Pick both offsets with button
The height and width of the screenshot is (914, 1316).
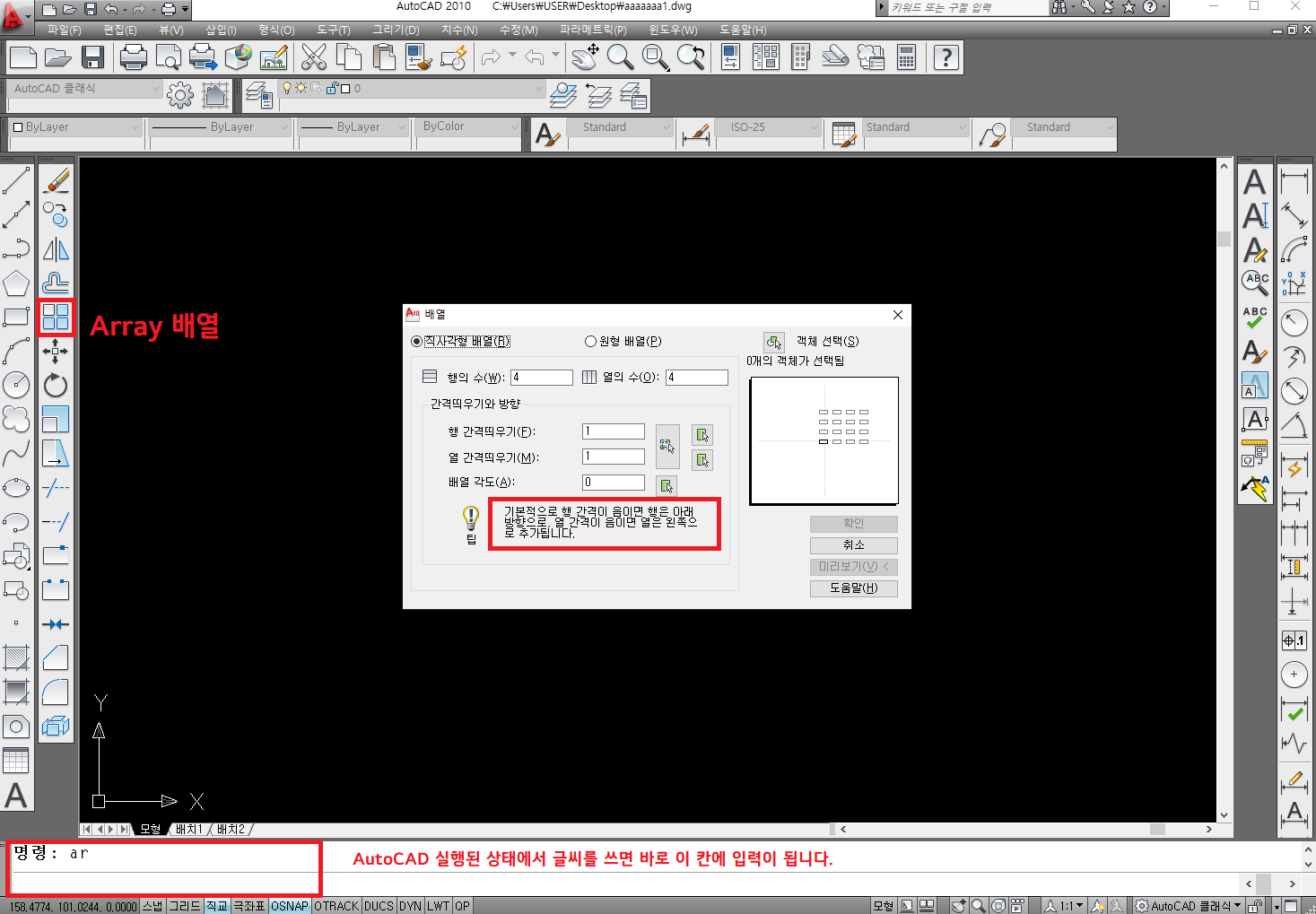point(667,447)
